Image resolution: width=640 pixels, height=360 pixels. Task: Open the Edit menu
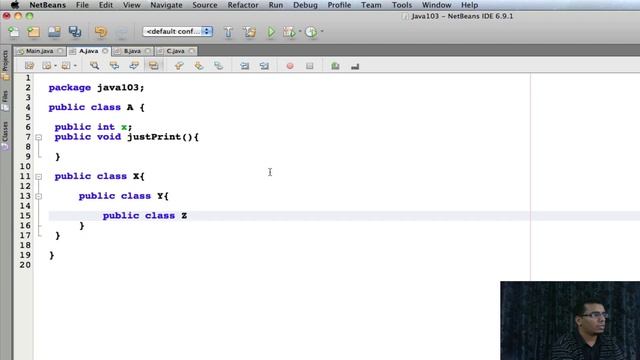pos(106,5)
